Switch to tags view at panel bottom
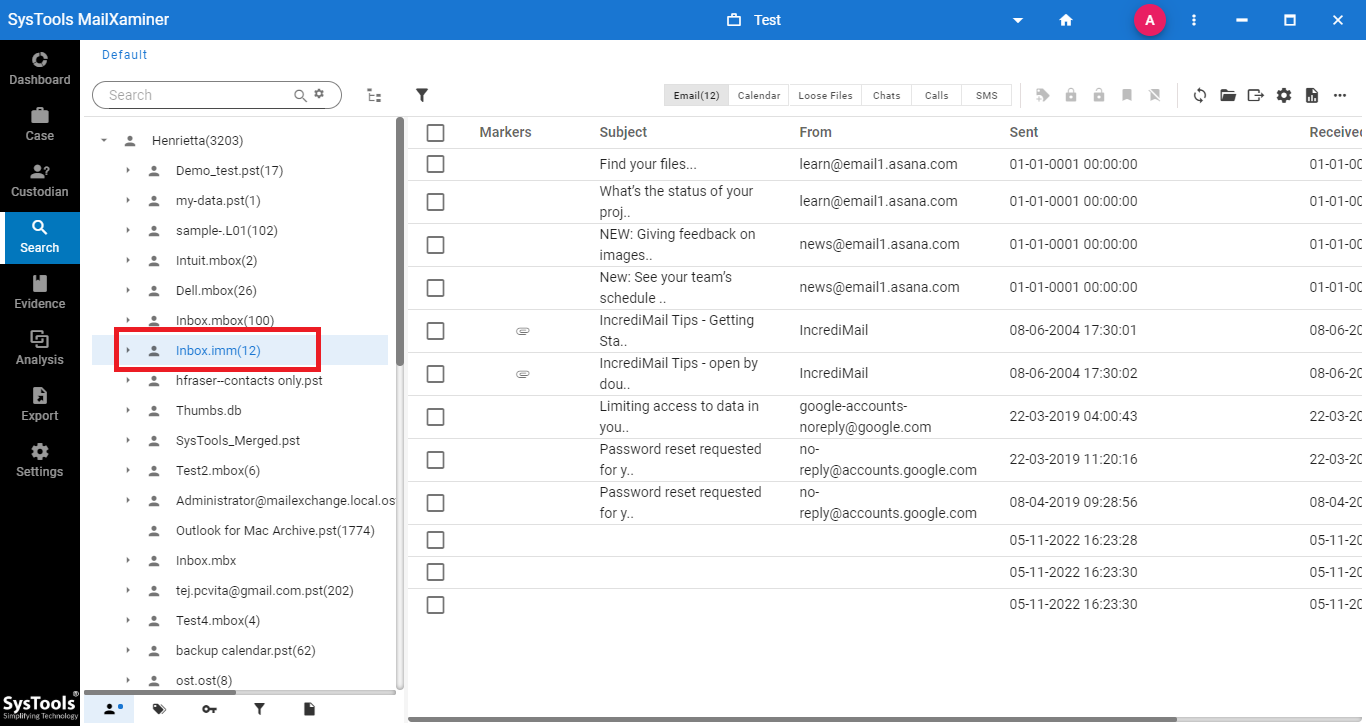Viewport: 1366px width, 726px height. [x=159, y=709]
